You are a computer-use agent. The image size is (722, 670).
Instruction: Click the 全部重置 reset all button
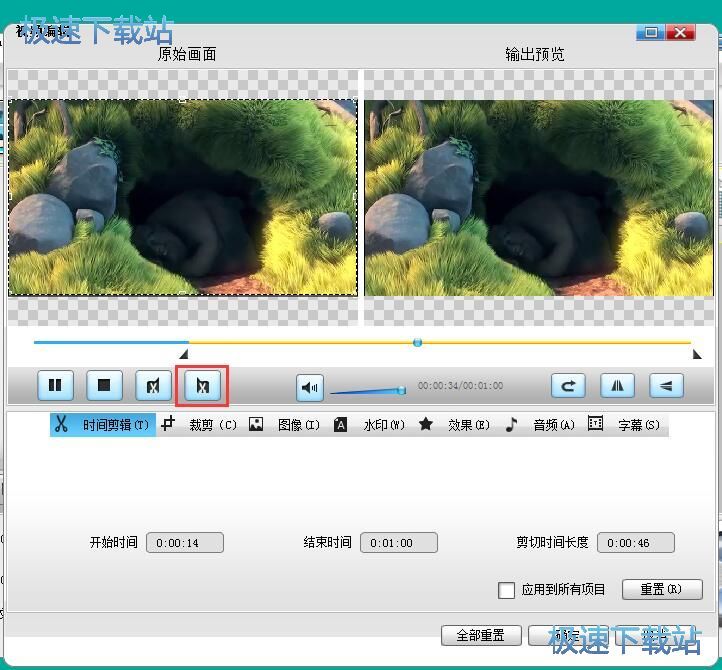pyautogui.click(x=481, y=635)
